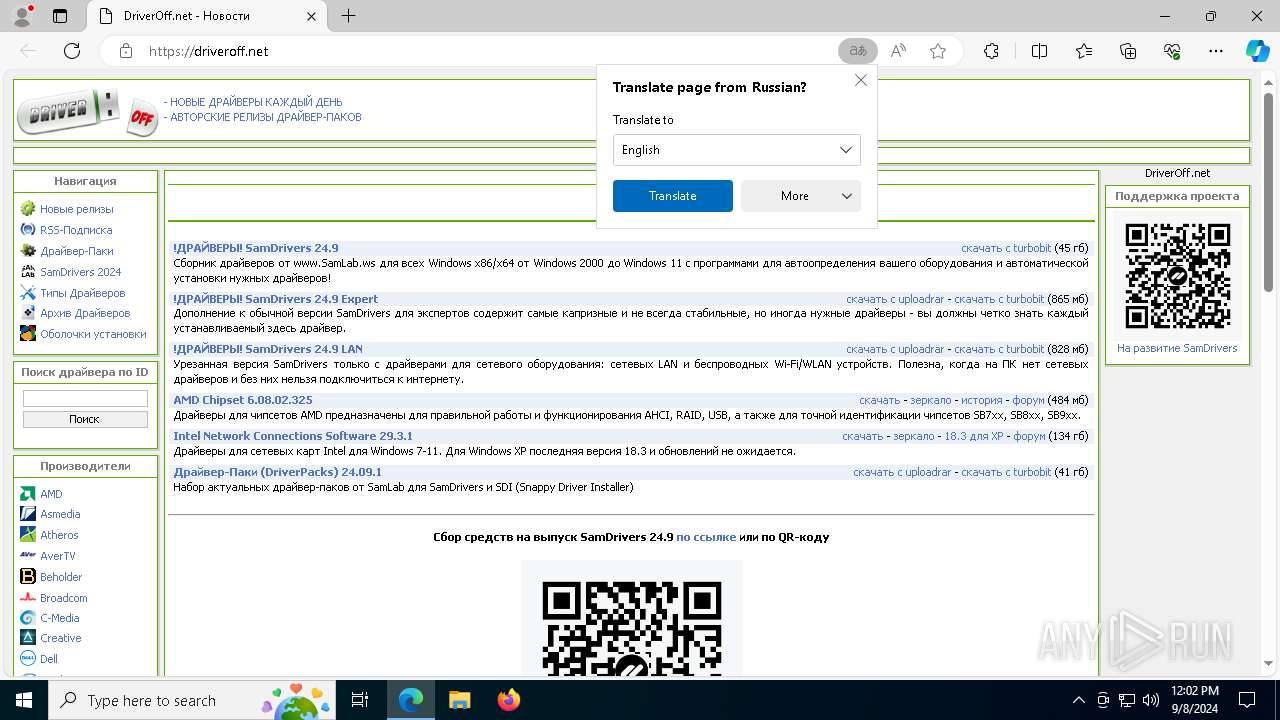Click the translate icon in the address bar
This screenshot has width=1280, height=720.
point(857,51)
